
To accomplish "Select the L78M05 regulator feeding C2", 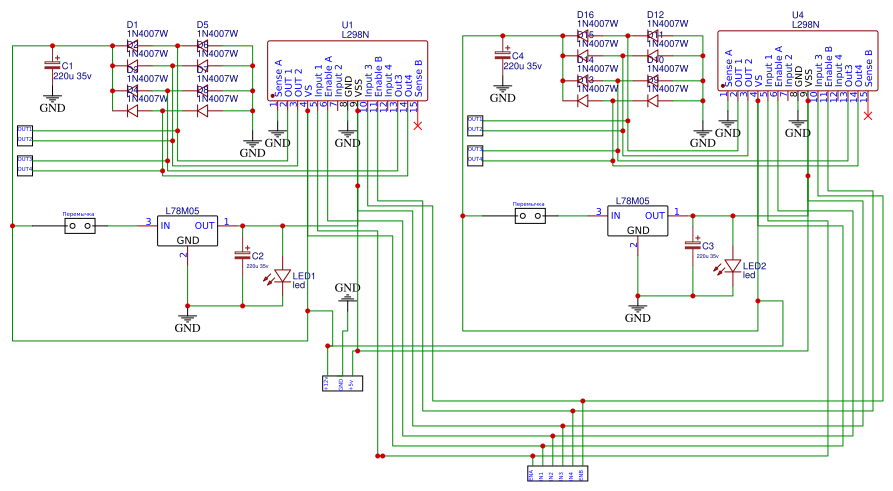I will pos(187,231).
